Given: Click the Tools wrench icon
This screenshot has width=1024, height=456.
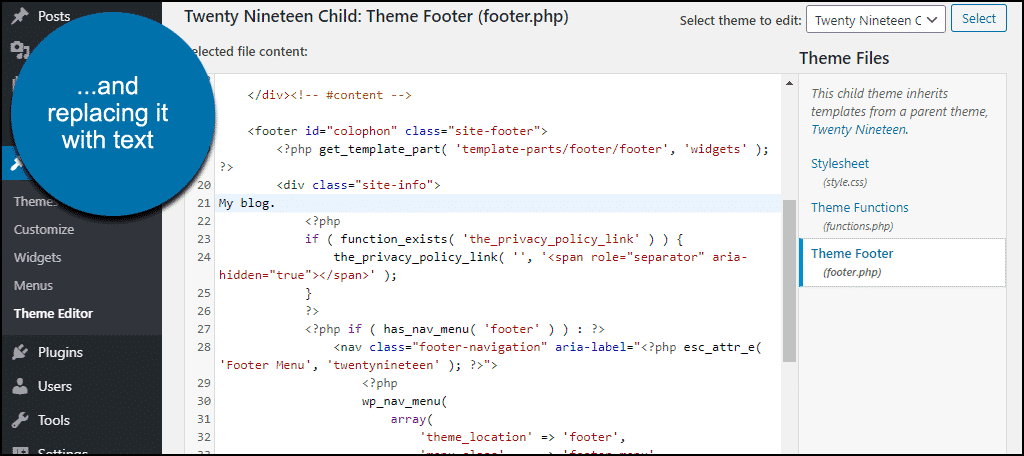Looking at the screenshot, I should [20, 420].
